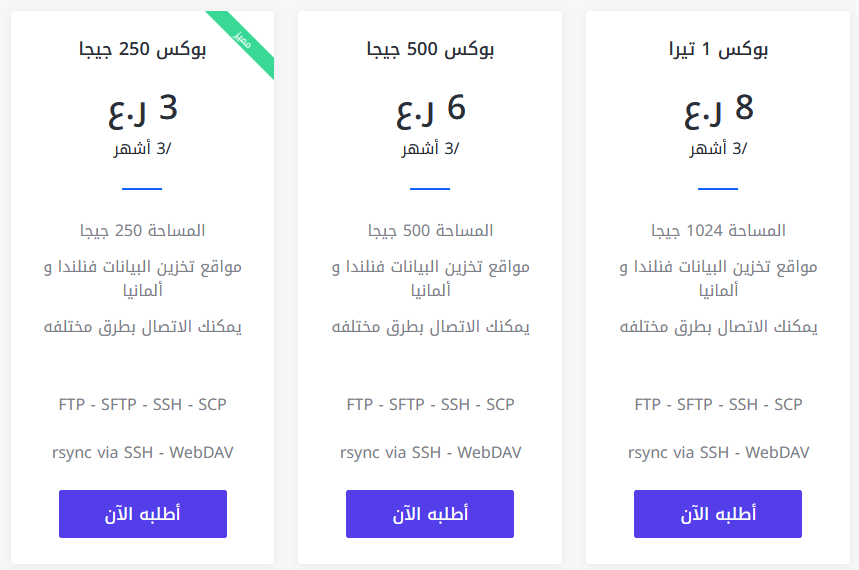The width and height of the screenshot is (859, 570).
Task: Click rsync via SSH - WebDAV in 1 Tera card
Action: coord(718,453)
